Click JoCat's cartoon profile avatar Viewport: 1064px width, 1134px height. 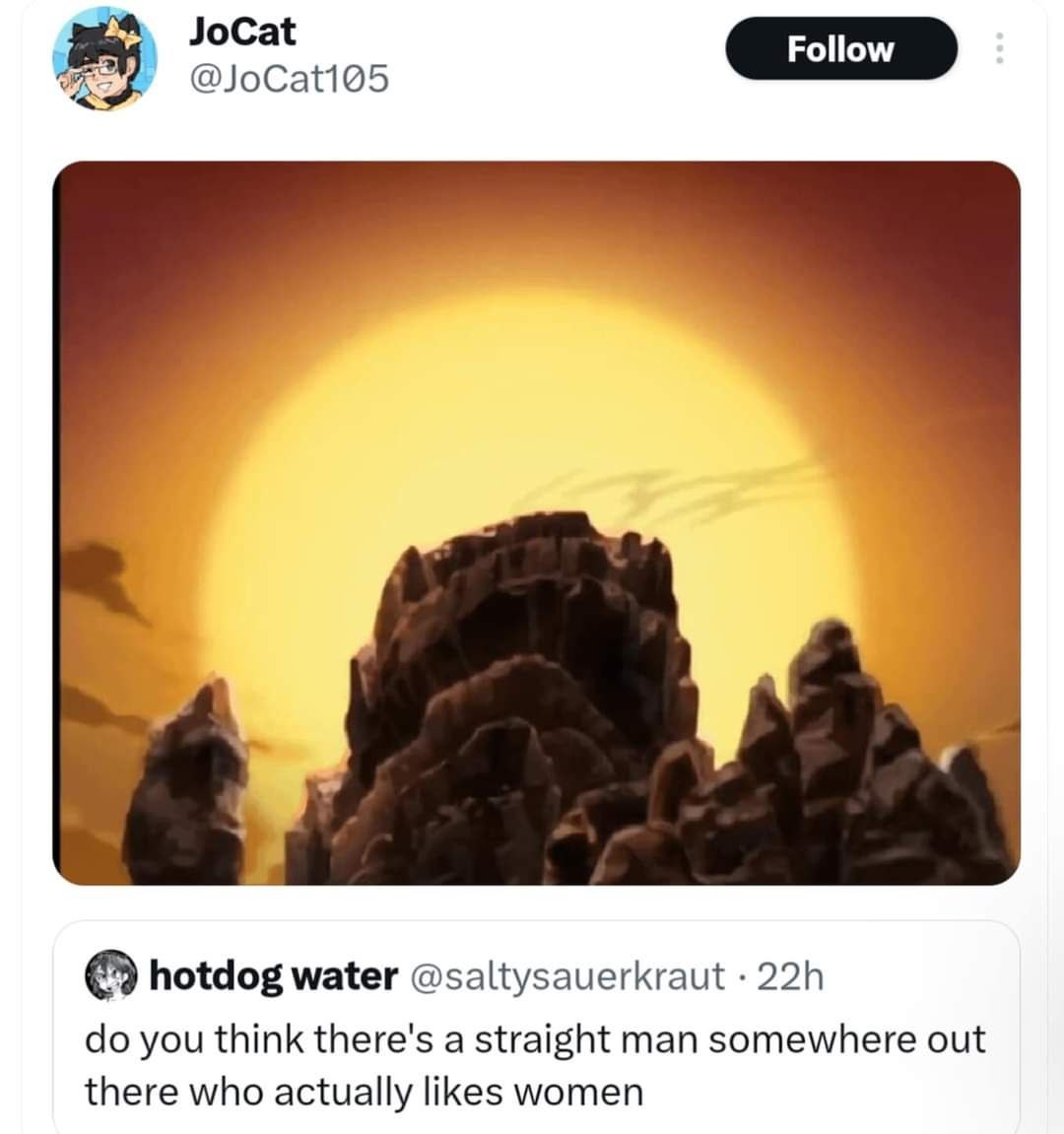pos(104,58)
